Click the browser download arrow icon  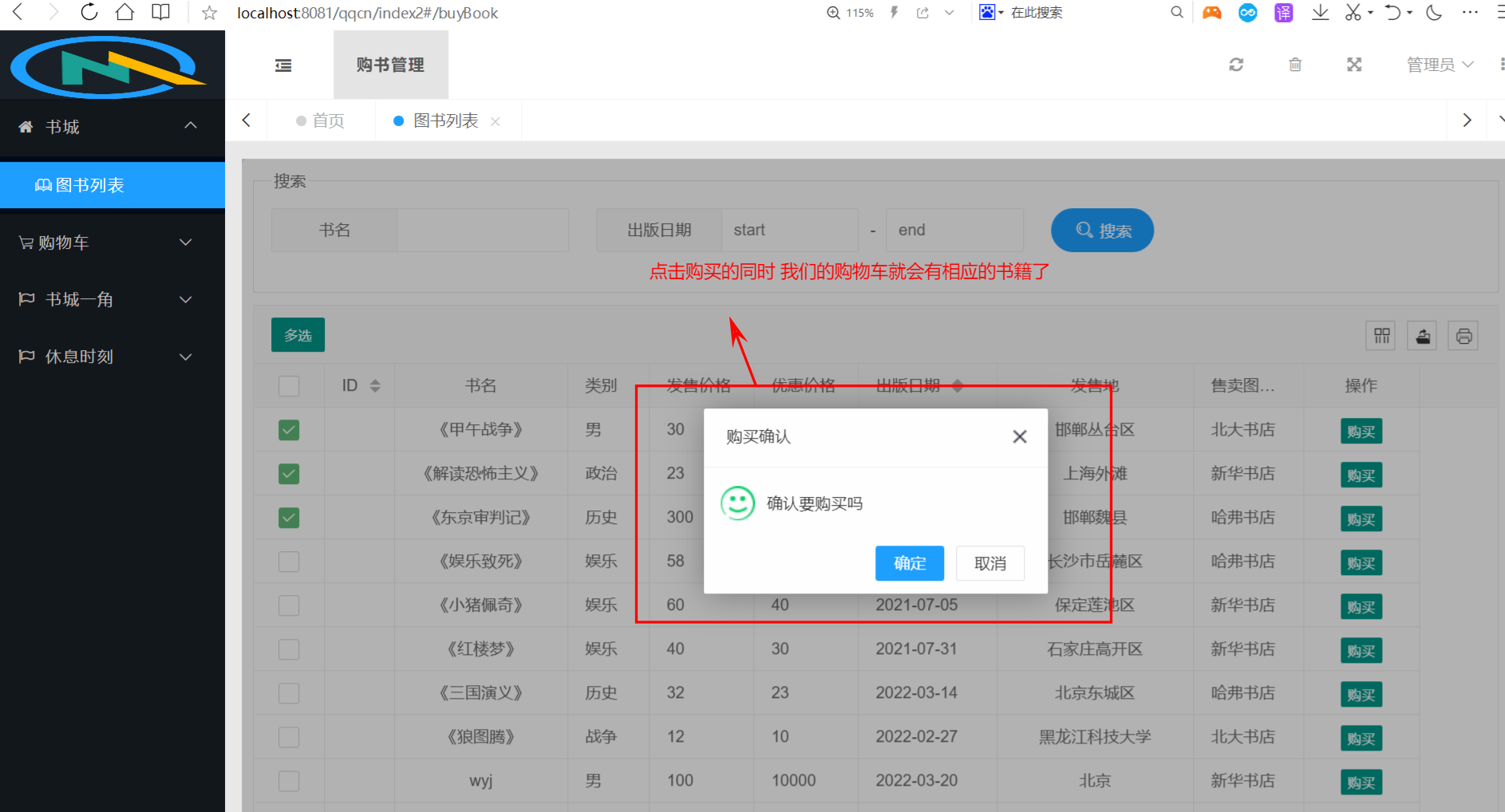(1321, 12)
